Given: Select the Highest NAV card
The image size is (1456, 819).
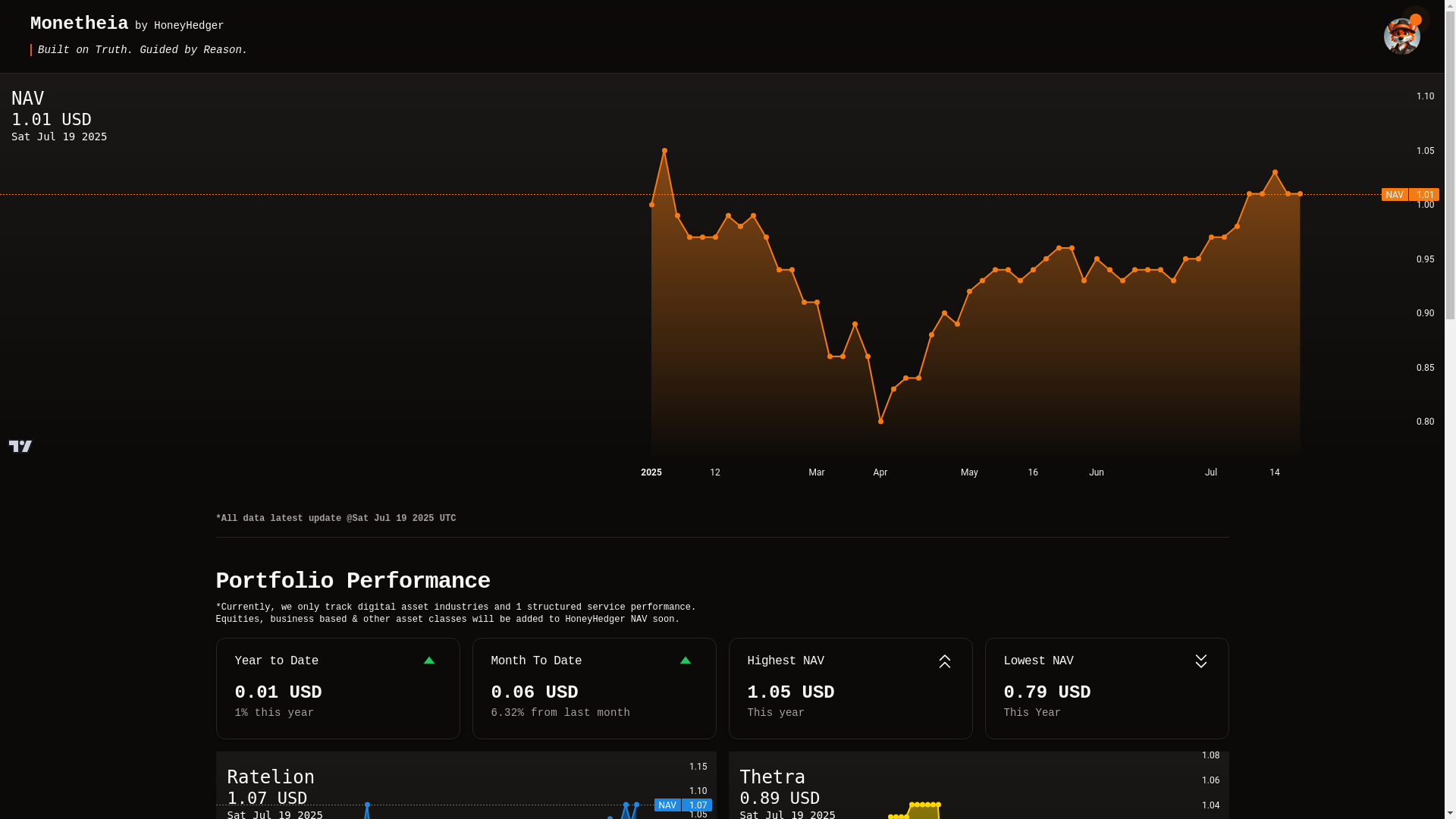Looking at the screenshot, I should (851, 689).
